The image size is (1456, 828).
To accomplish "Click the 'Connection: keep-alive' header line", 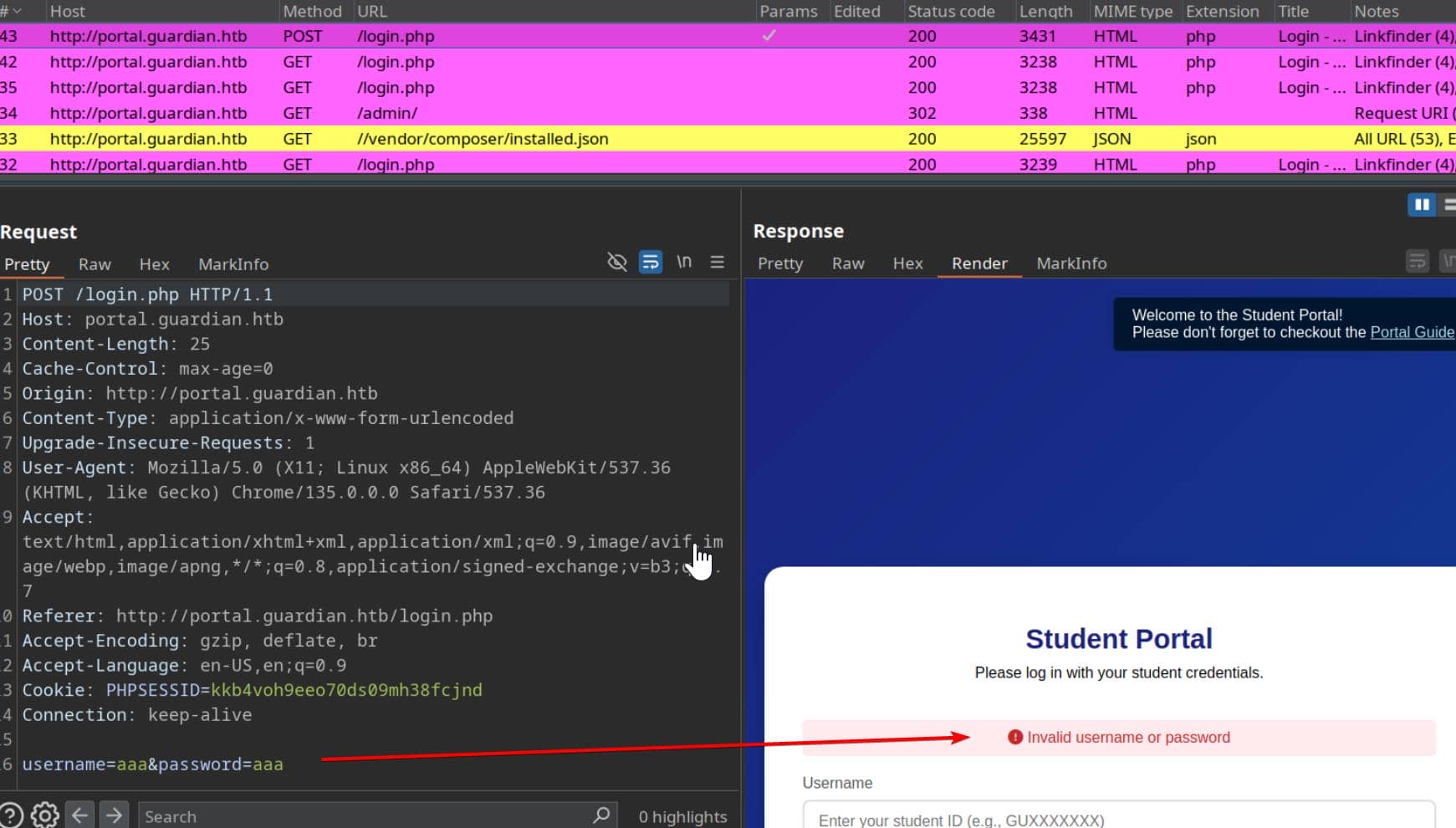I will click(137, 715).
